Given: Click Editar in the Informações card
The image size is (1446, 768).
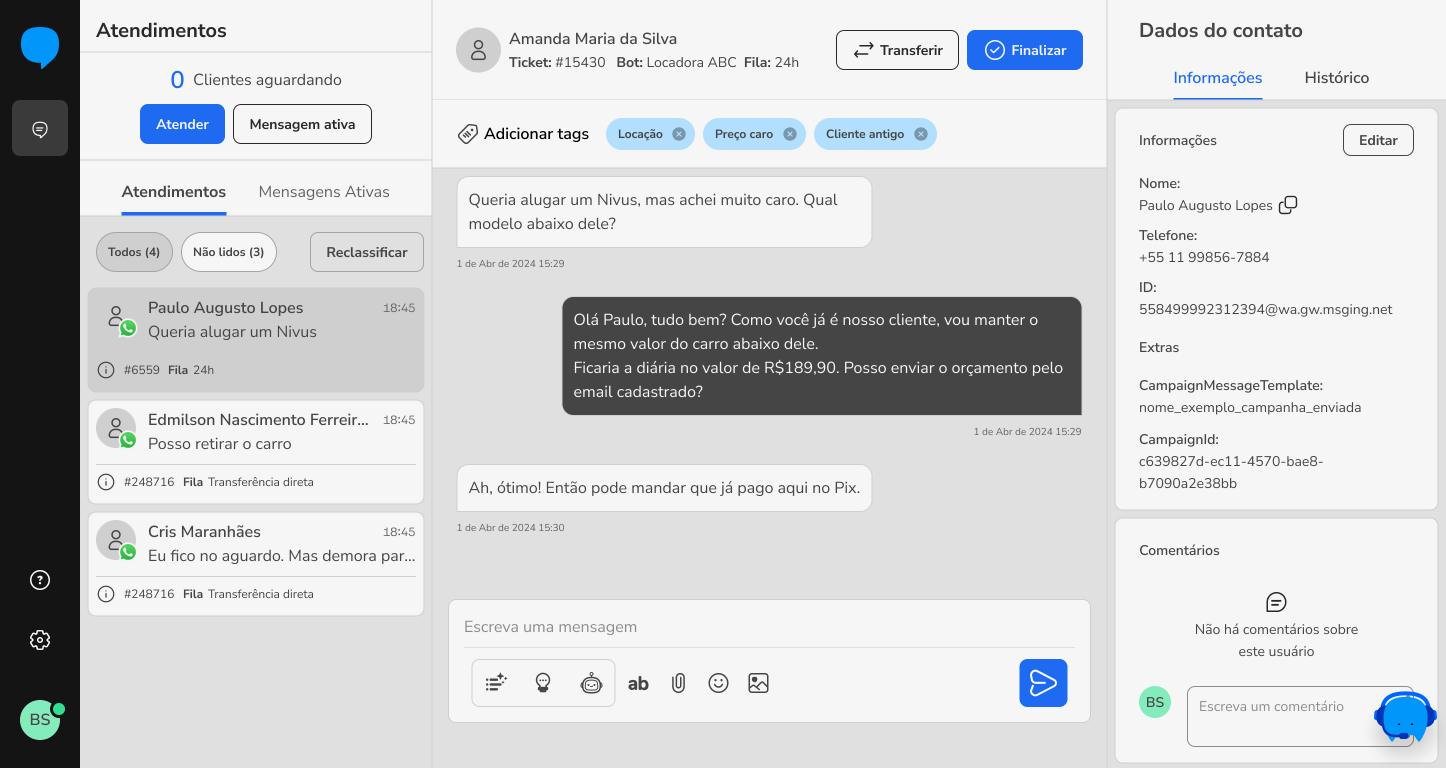Looking at the screenshot, I should pyautogui.click(x=1378, y=140).
